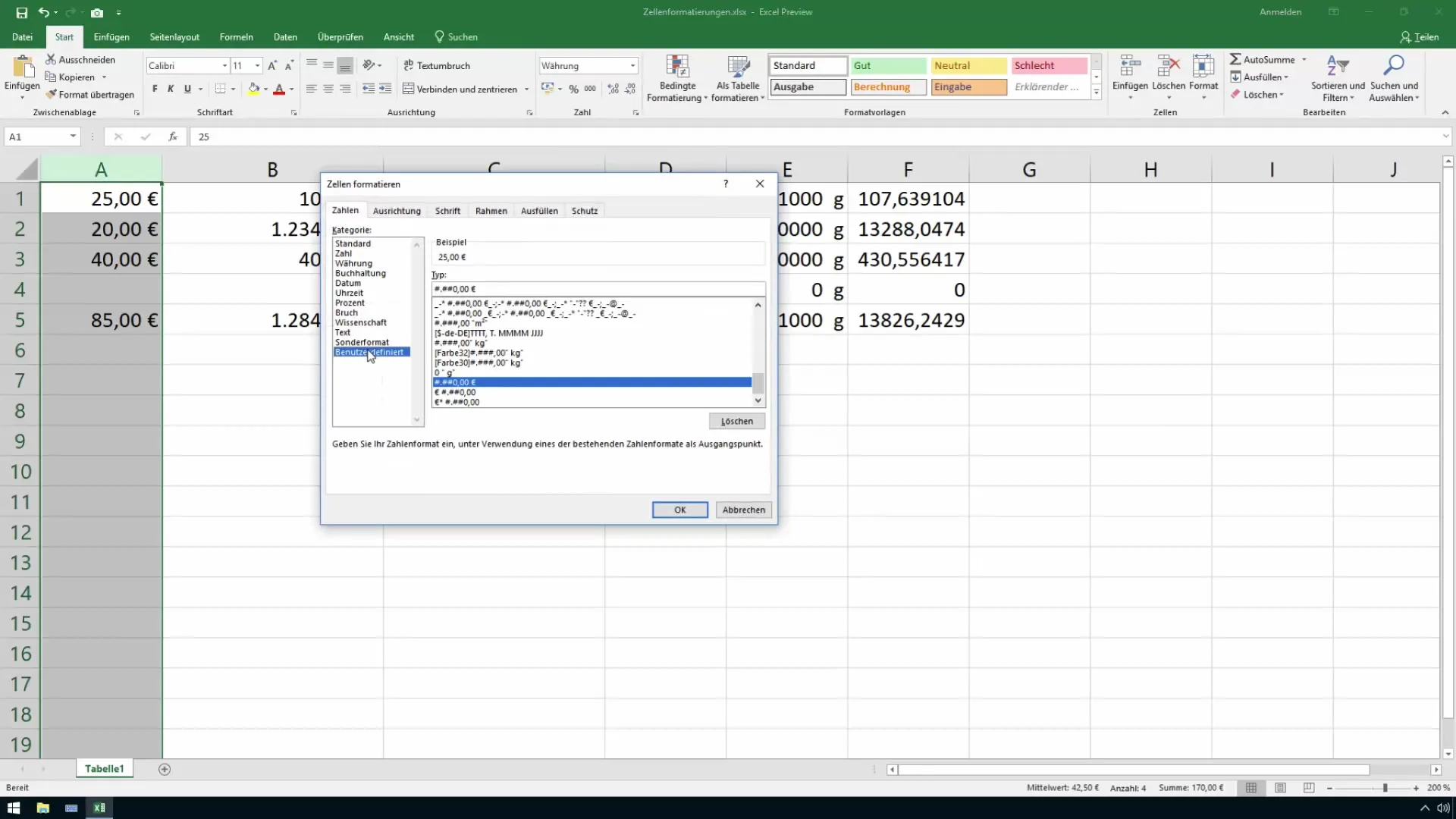The image size is (1456, 819).
Task: Expand the Name Box dropdown arrow
Action: (x=73, y=136)
